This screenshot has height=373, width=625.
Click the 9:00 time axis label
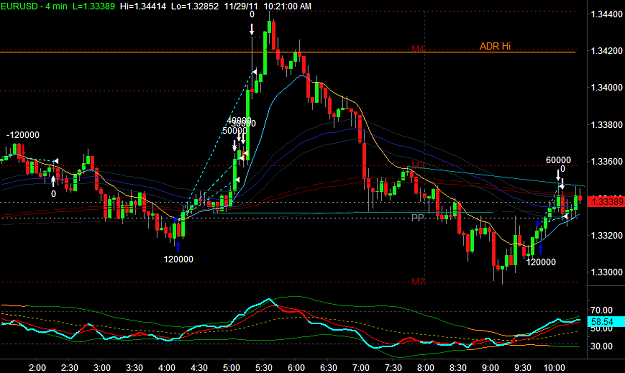coord(490,367)
